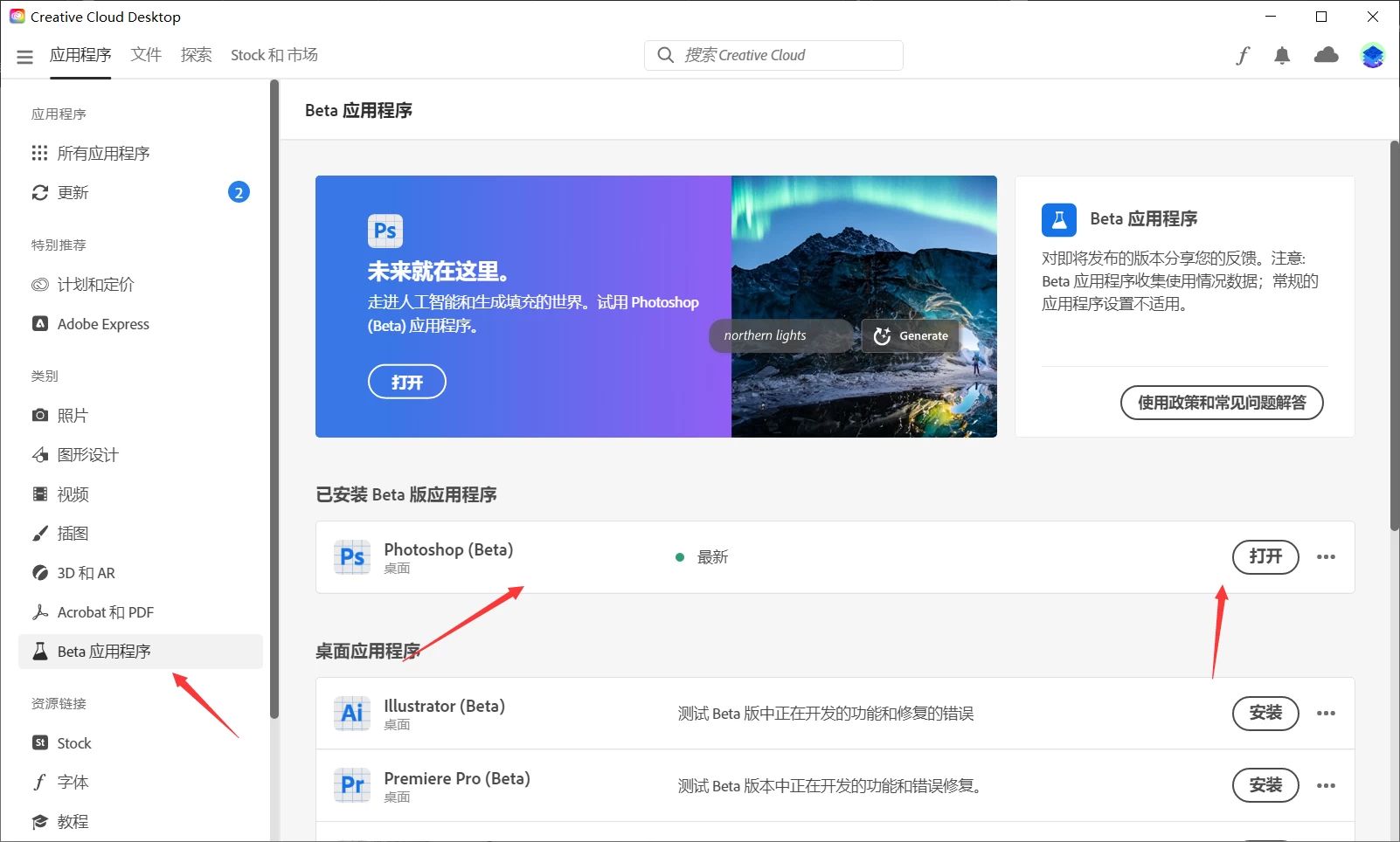Maximize the Creative Cloud Desktop window

1321,17
